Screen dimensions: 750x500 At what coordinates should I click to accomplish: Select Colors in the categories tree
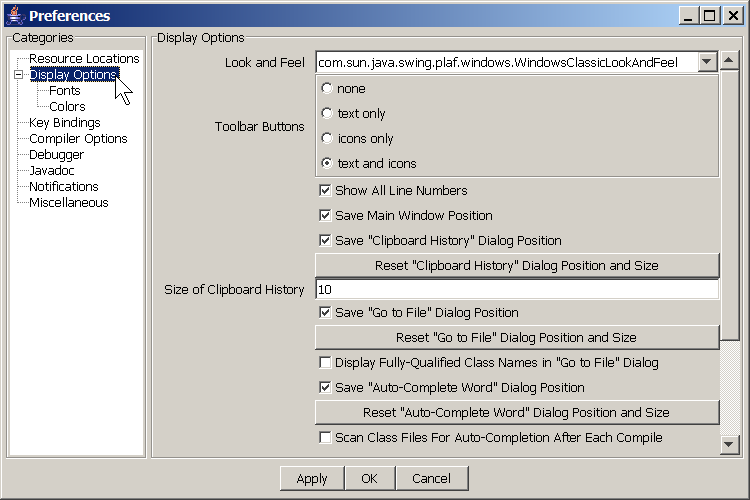67,107
